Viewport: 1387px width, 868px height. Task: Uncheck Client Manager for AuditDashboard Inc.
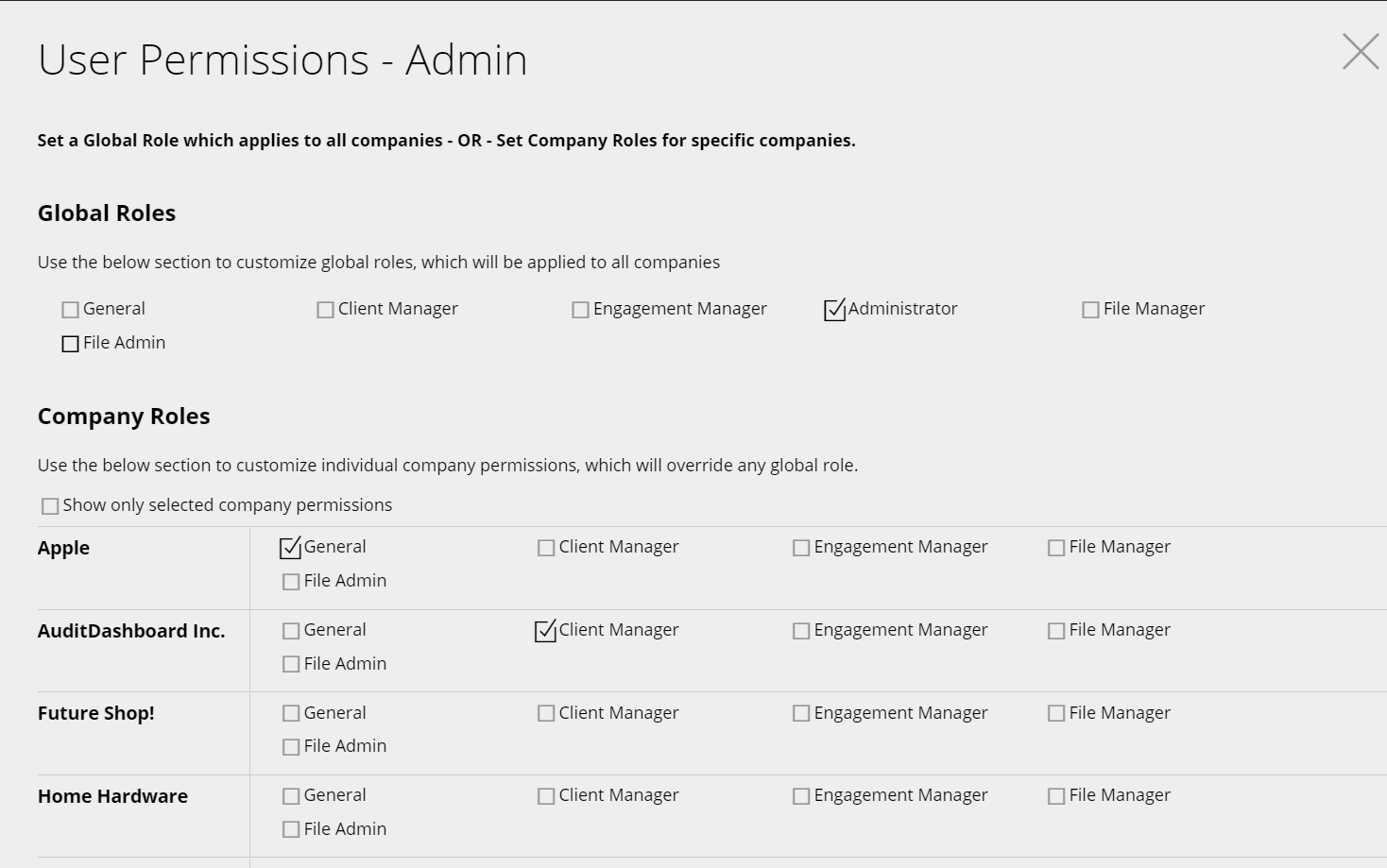point(545,631)
